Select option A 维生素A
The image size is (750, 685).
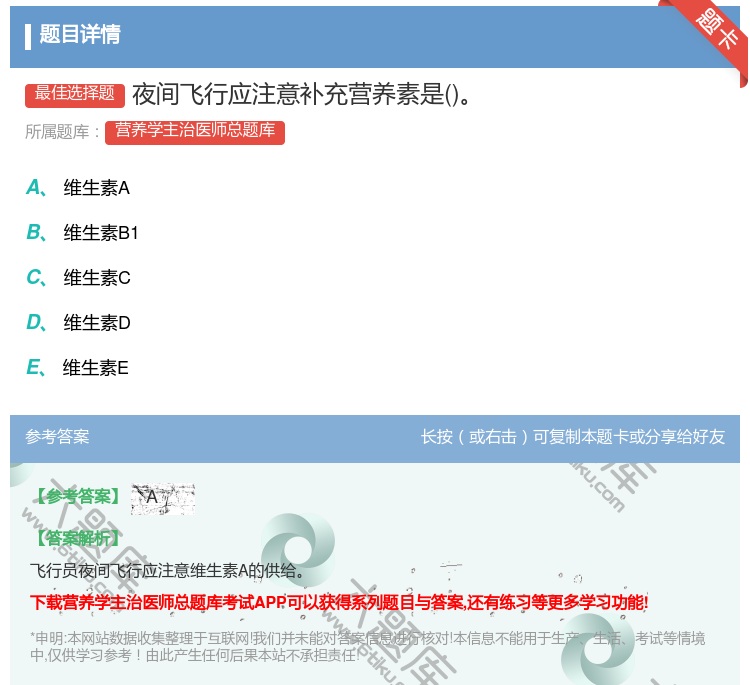tap(96, 187)
